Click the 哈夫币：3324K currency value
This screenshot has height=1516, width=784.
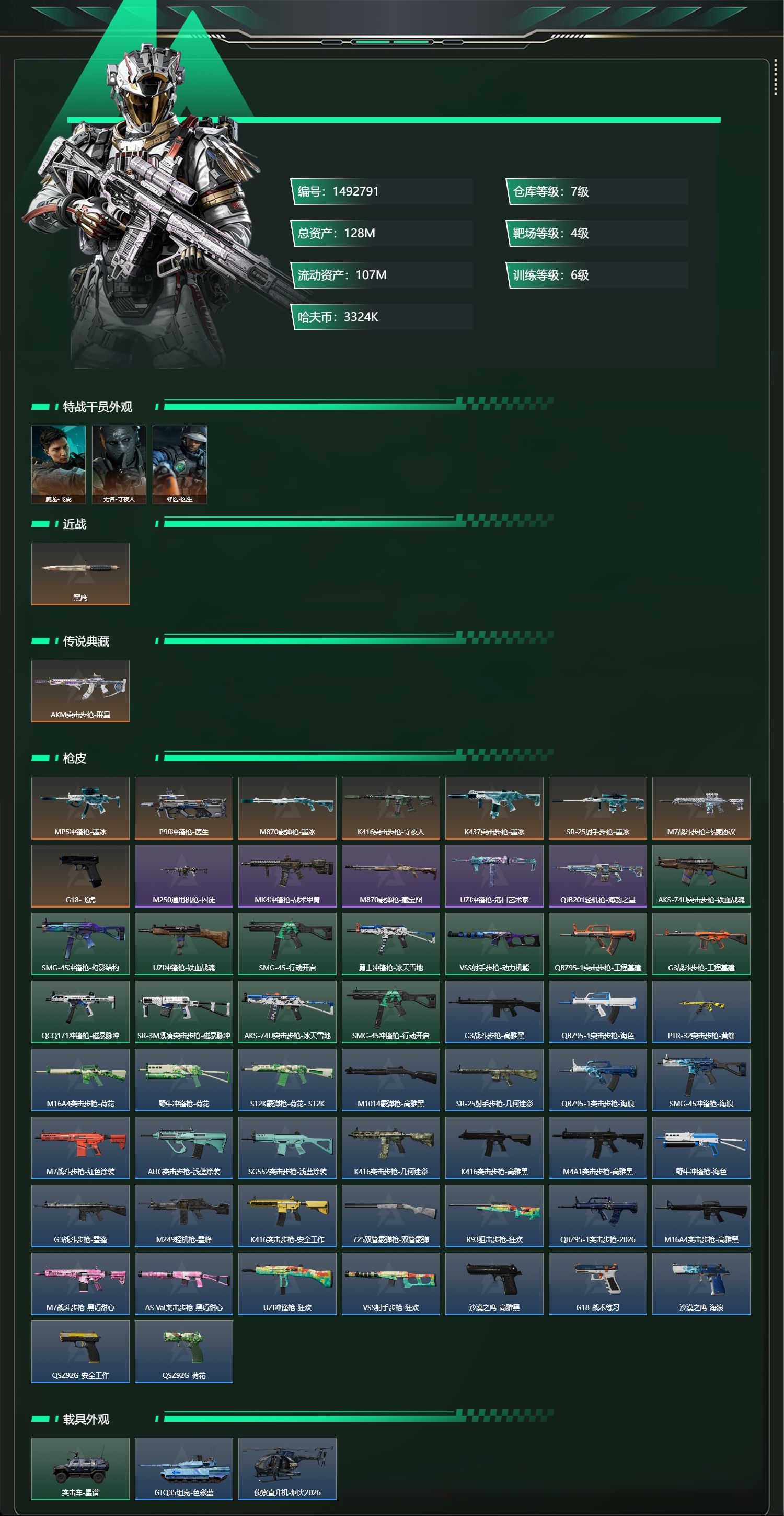tap(382, 317)
